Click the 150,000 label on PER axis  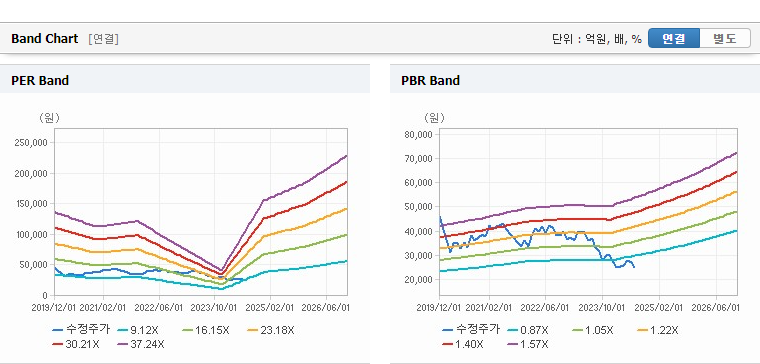click(32, 204)
